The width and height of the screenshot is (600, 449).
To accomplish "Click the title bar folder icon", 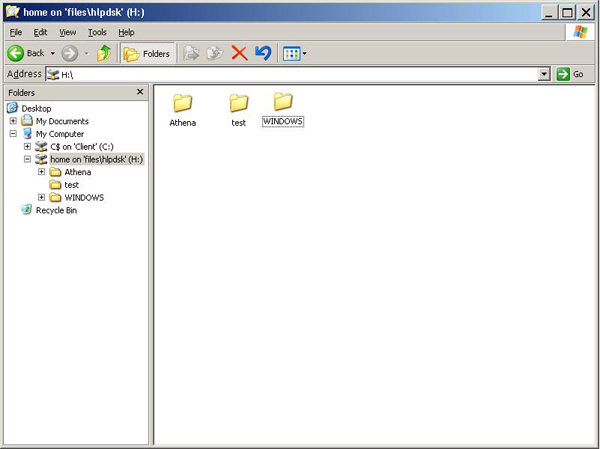I will pyautogui.click(x=12, y=12).
